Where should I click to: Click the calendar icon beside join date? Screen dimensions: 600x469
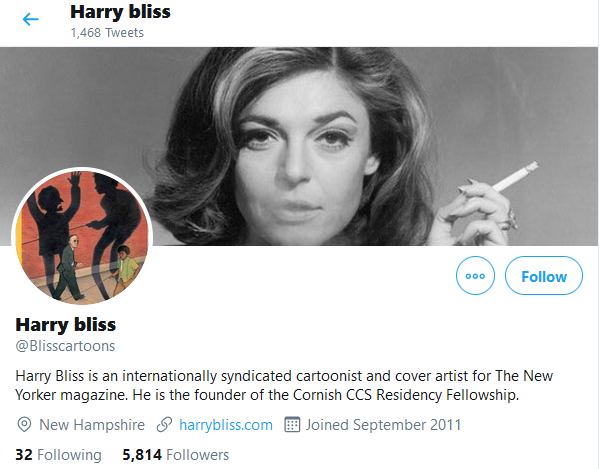pyautogui.click(x=292, y=425)
